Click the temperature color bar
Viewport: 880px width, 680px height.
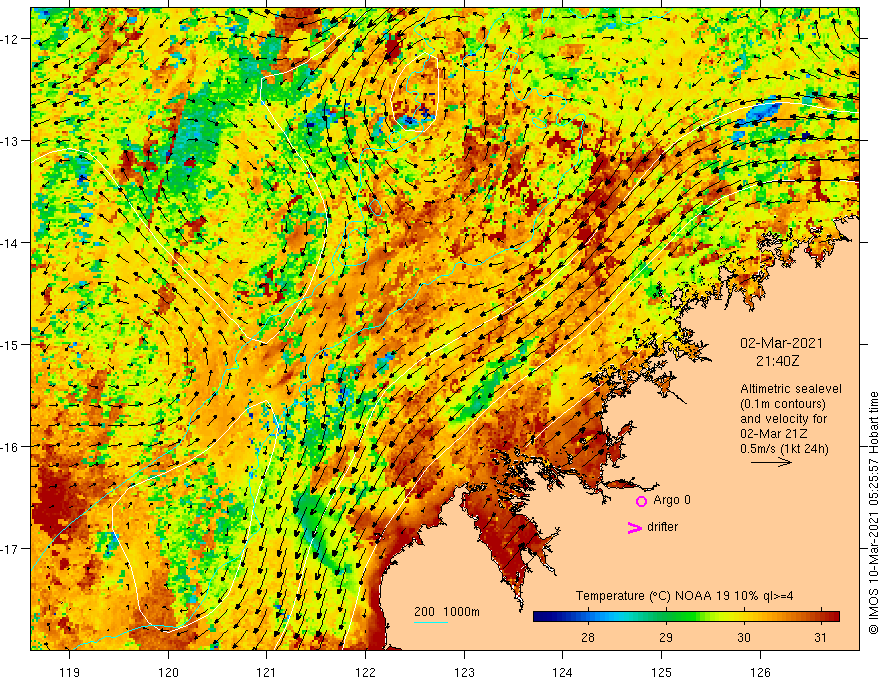[686, 617]
